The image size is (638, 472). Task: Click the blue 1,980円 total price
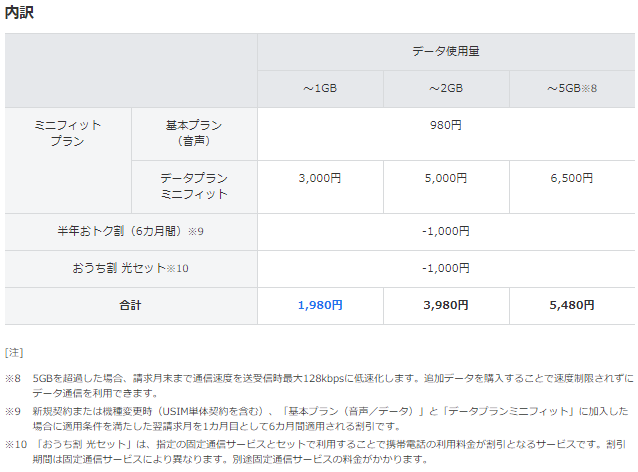point(320,305)
